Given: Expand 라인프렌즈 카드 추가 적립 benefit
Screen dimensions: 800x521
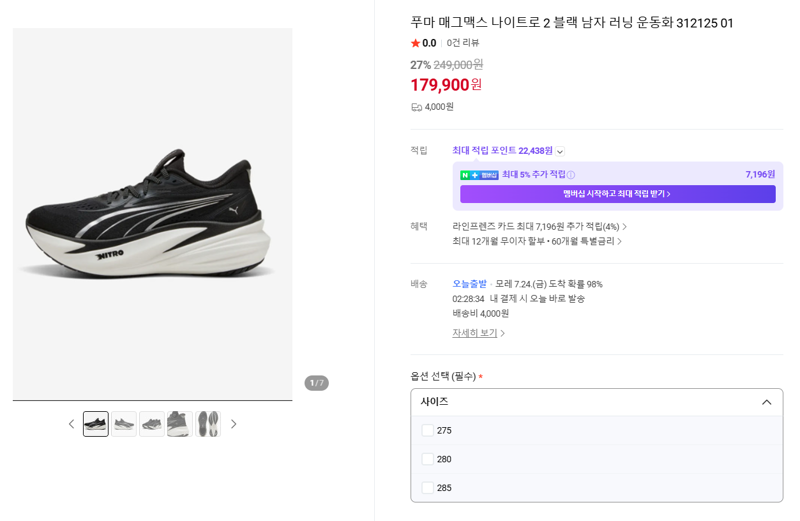Looking at the screenshot, I should [539, 227].
